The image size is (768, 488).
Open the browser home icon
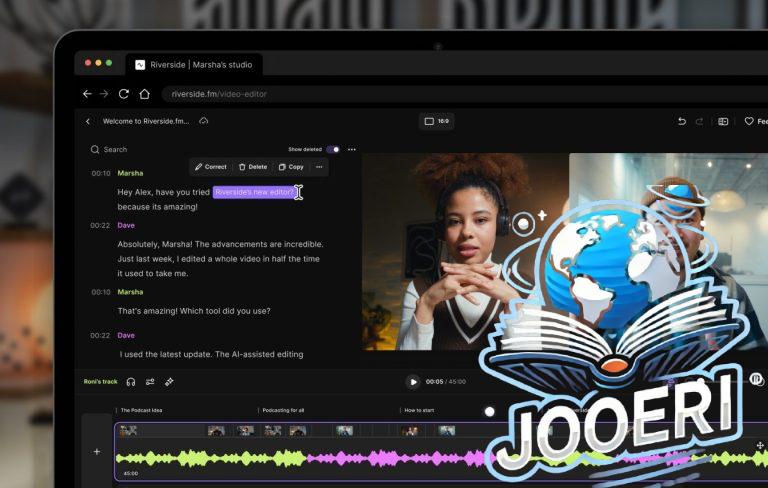pos(144,94)
